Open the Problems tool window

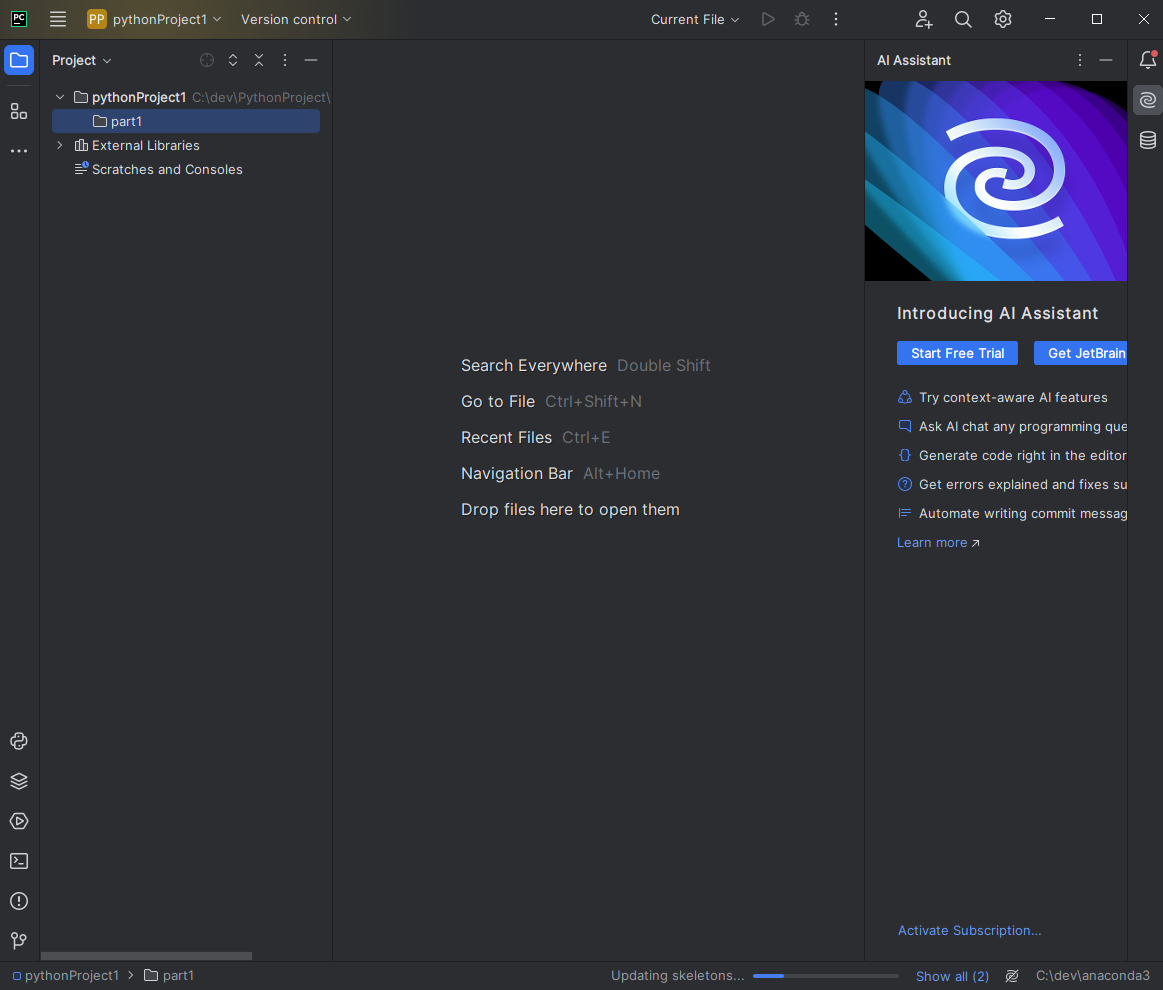[19, 901]
